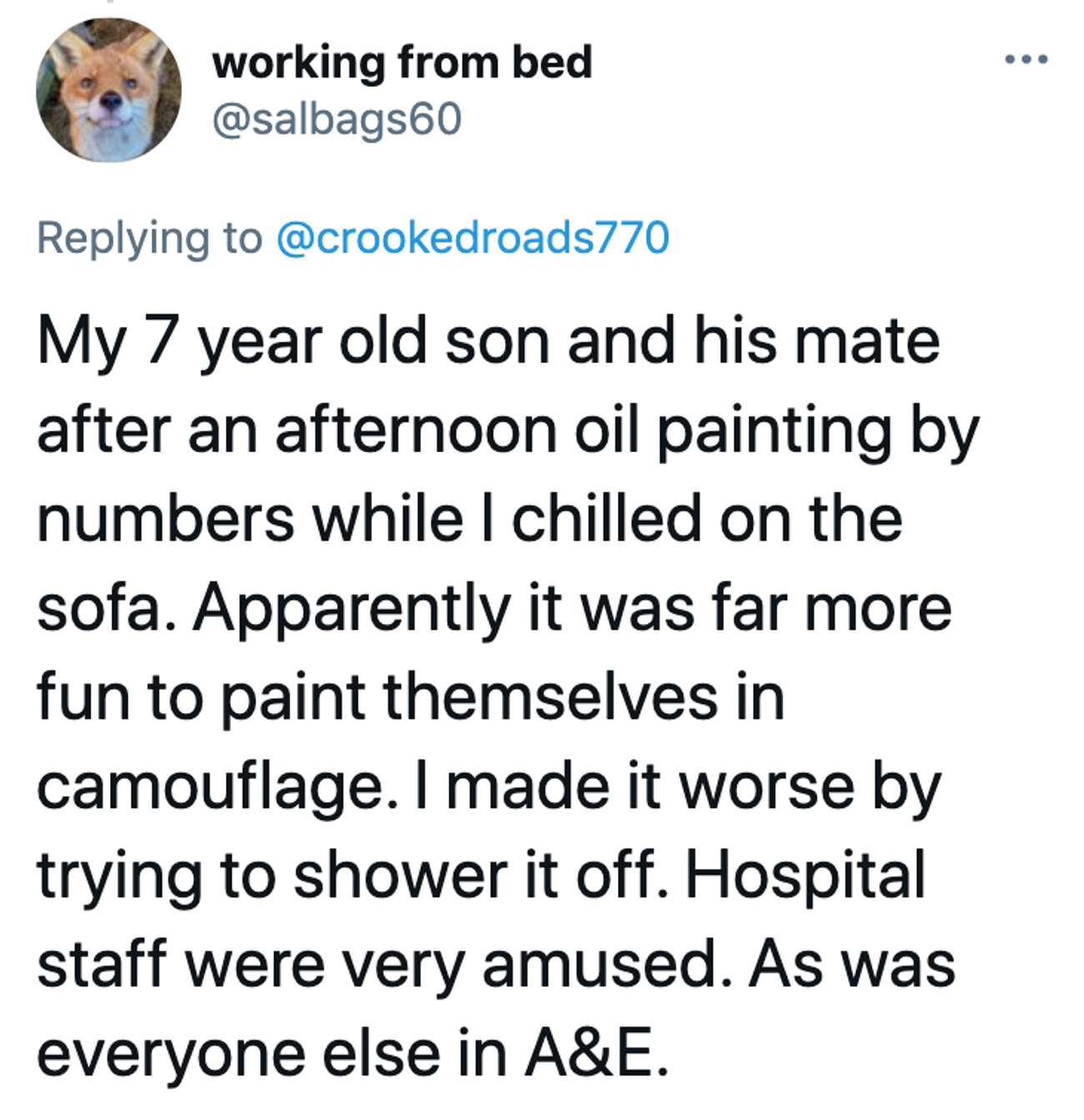This screenshot has height=1120, width=1084.
Task: Click the phrase chilled on the
Action: (x=707, y=519)
